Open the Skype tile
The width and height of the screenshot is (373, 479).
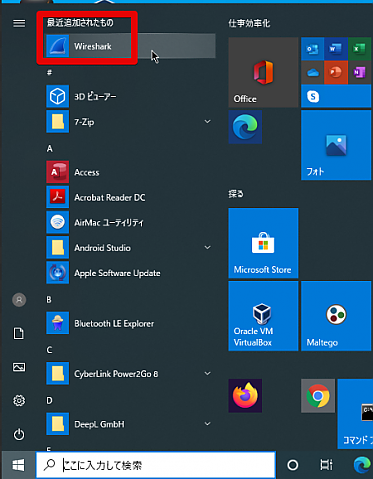(x=336, y=96)
